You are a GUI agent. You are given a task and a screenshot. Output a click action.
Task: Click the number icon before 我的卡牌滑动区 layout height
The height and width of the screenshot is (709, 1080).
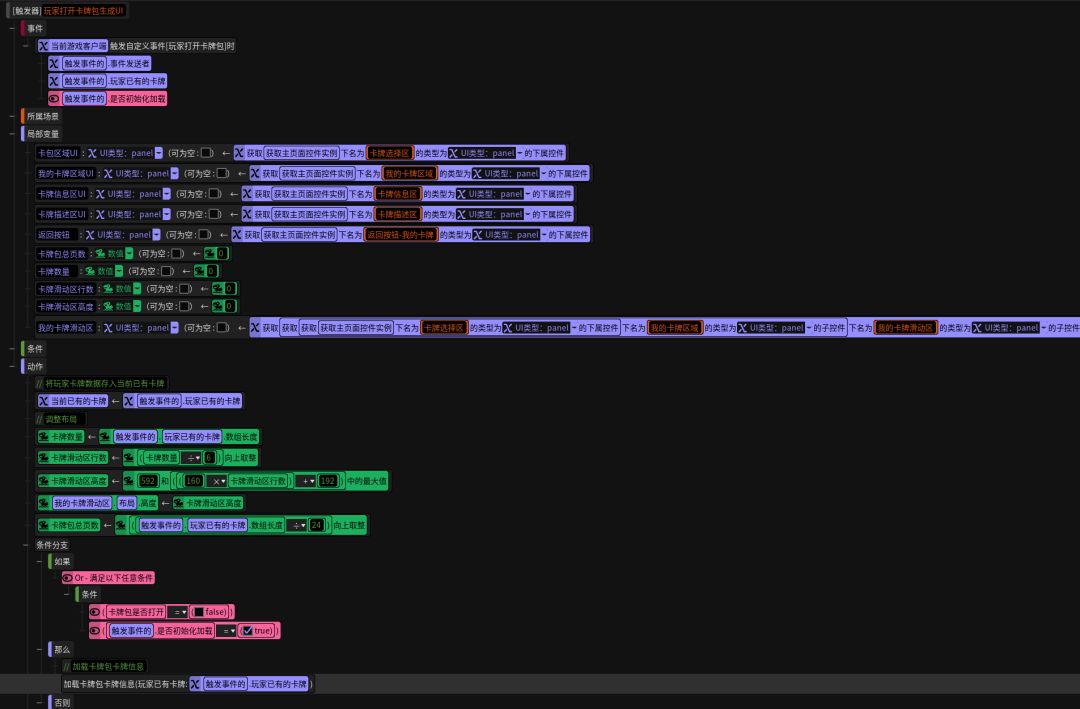coord(43,503)
